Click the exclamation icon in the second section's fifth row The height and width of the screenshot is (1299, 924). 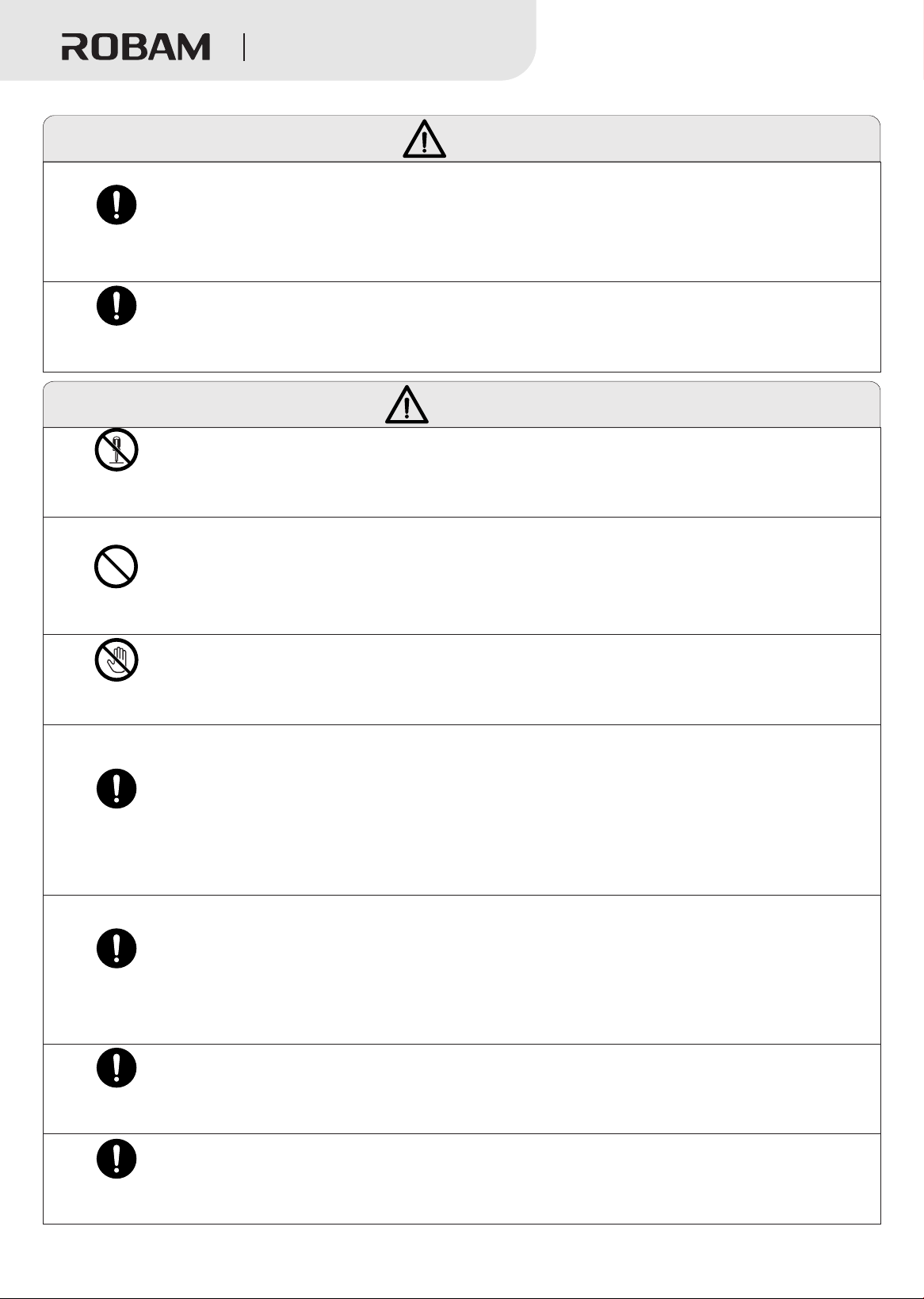116,948
